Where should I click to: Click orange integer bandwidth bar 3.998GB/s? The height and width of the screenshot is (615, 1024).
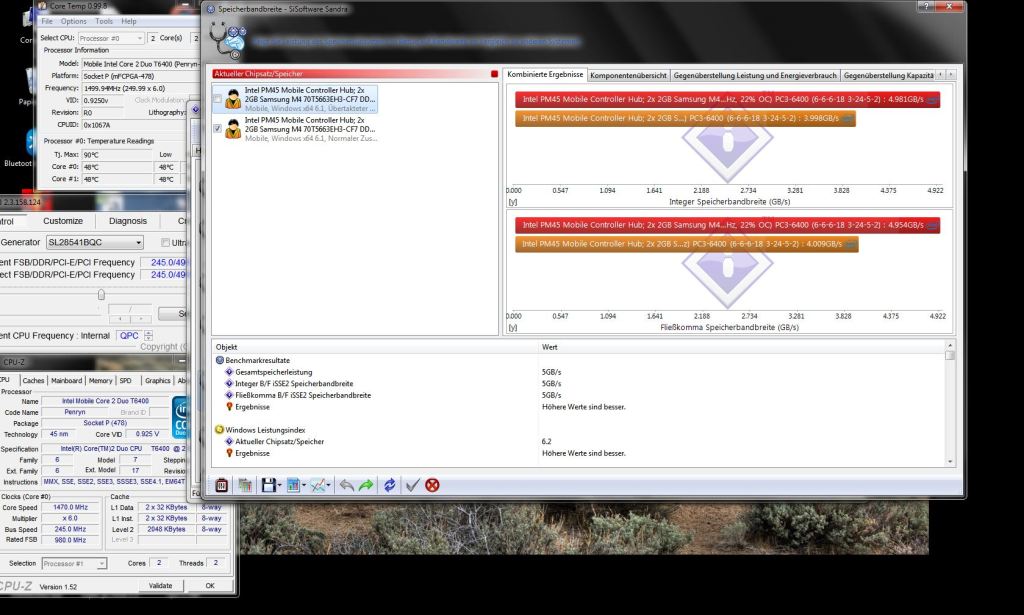point(685,118)
